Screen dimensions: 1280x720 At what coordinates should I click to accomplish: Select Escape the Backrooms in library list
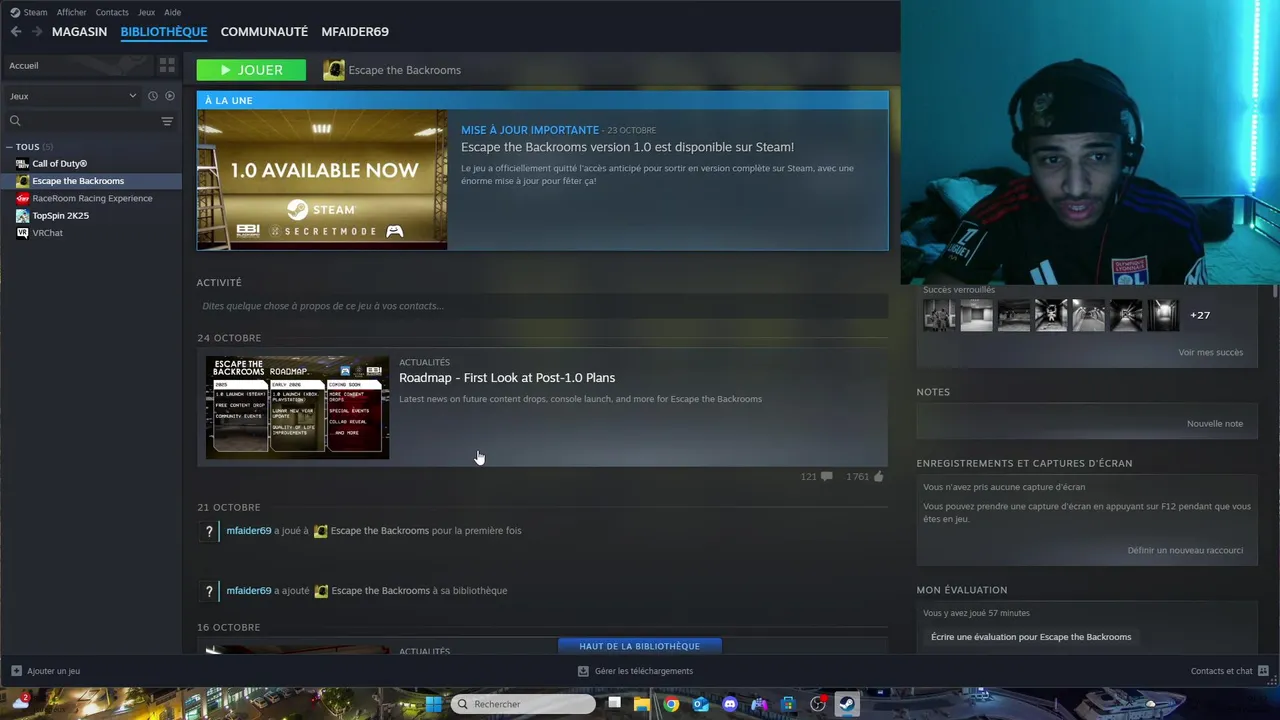point(91,181)
